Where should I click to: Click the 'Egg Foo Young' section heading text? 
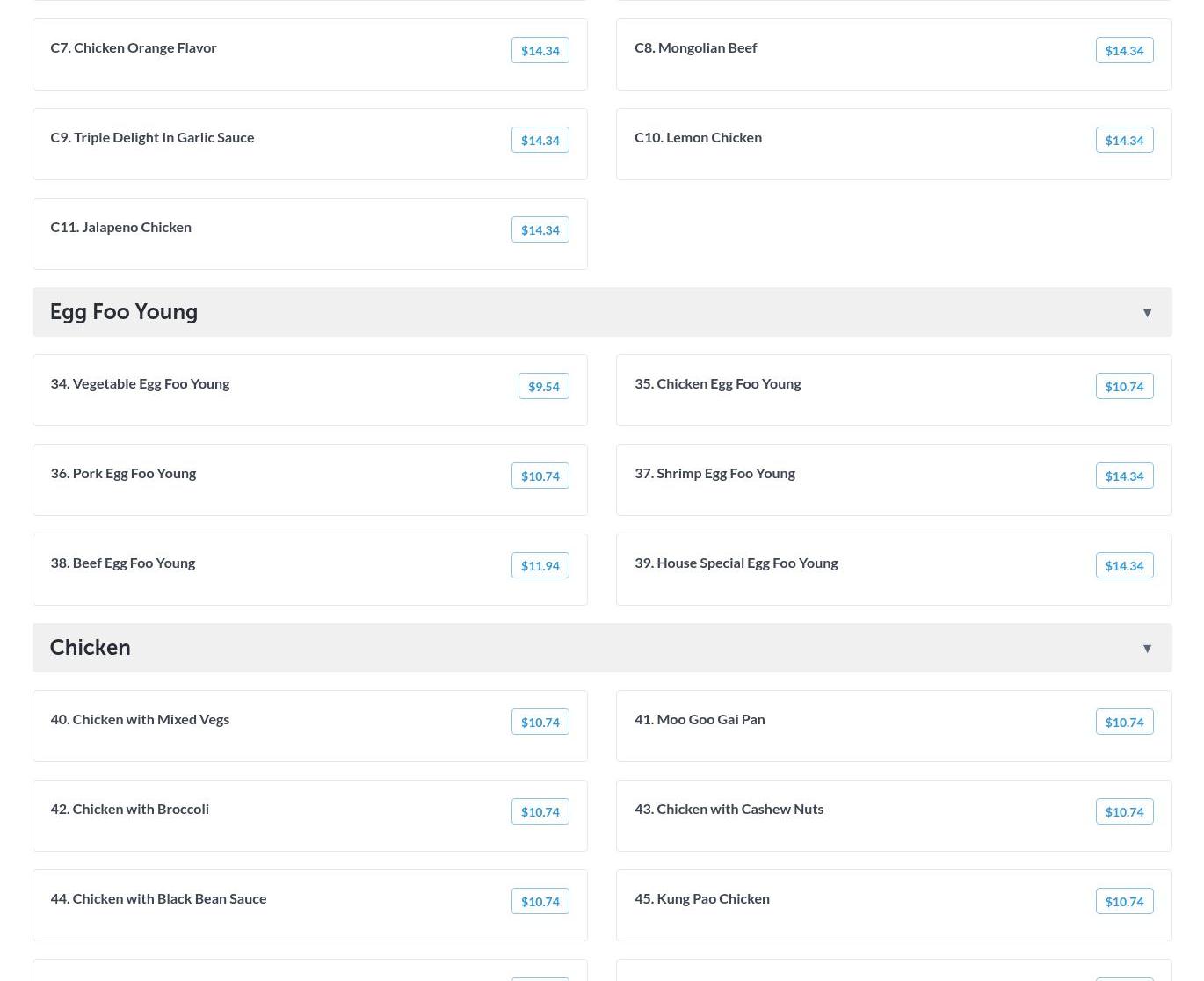pos(124,312)
